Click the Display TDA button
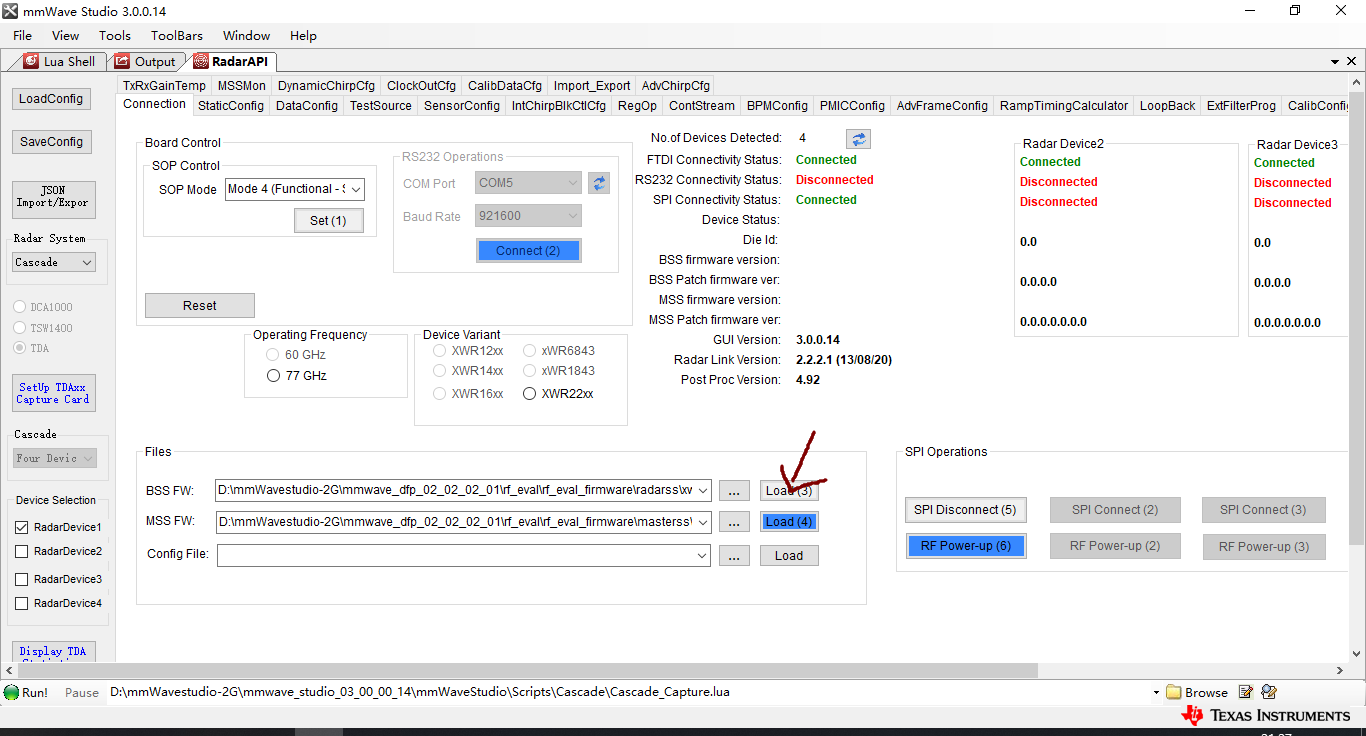Screen dimensions: 1366x736 (53, 651)
